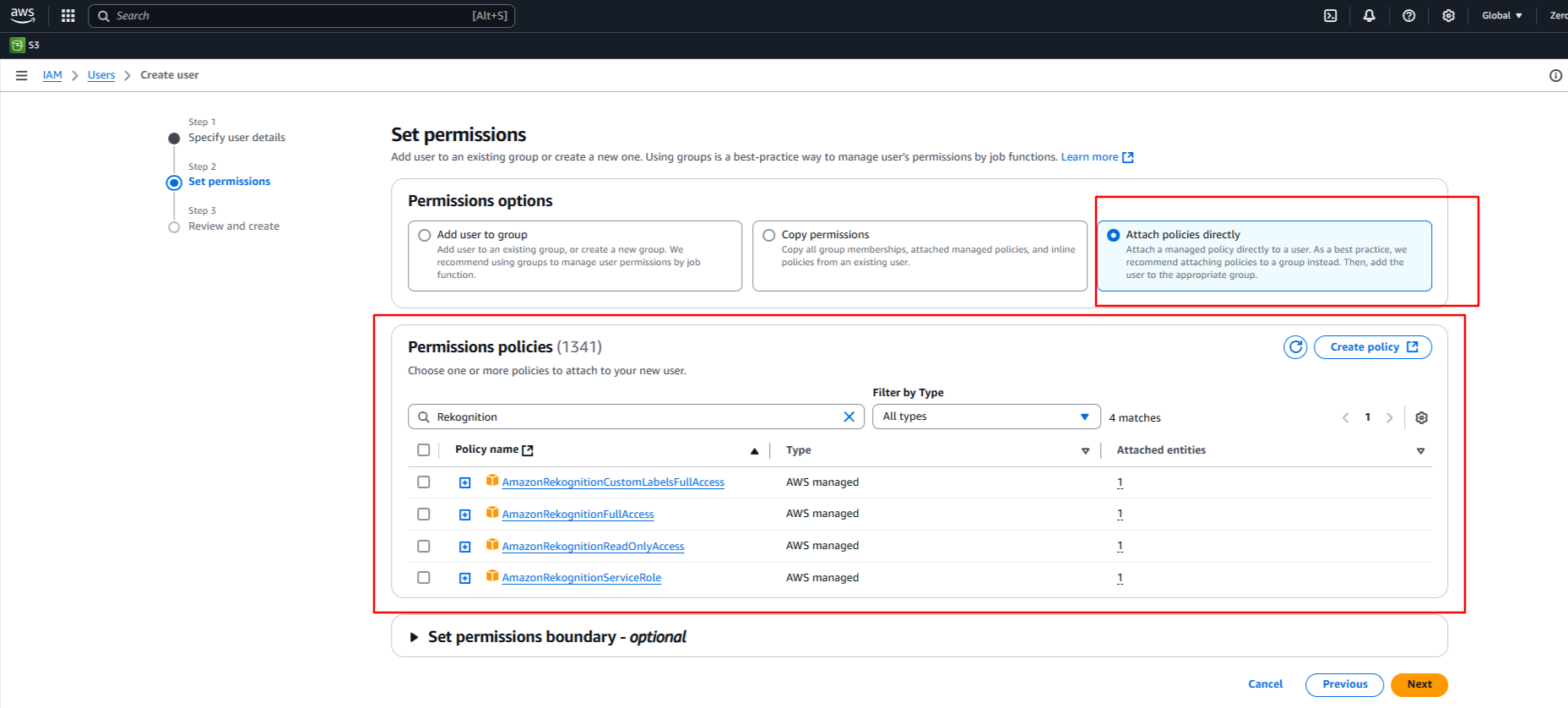Open the AWS services grid menu

68,15
